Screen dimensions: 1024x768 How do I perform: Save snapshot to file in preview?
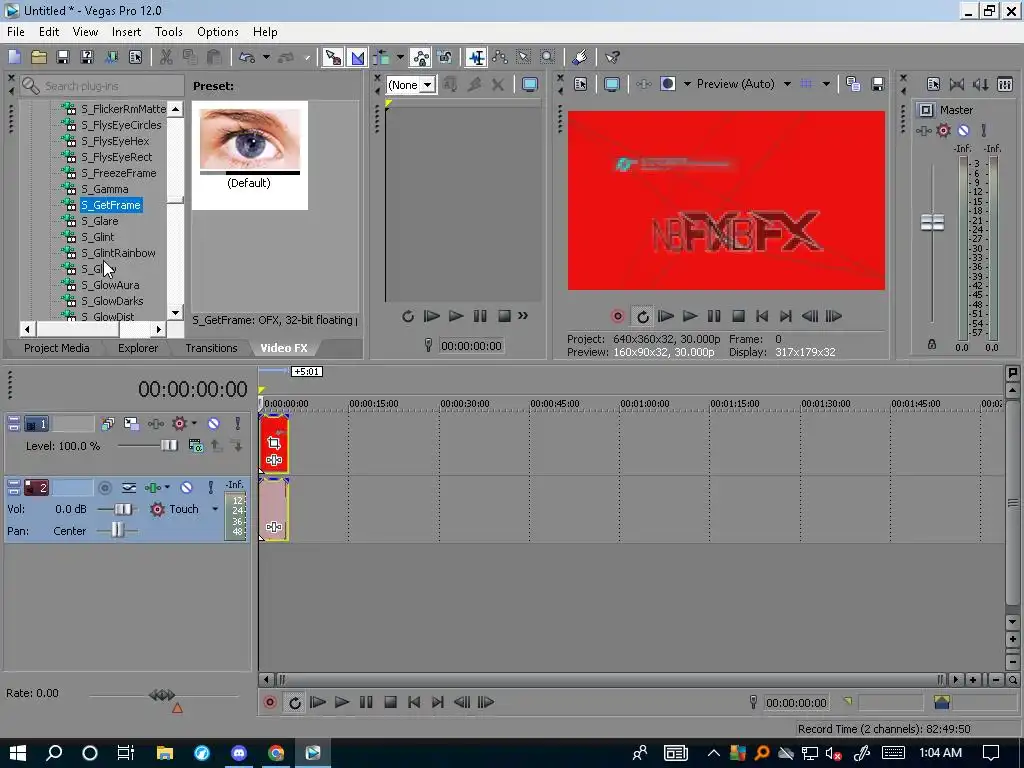tap(878, 84)
